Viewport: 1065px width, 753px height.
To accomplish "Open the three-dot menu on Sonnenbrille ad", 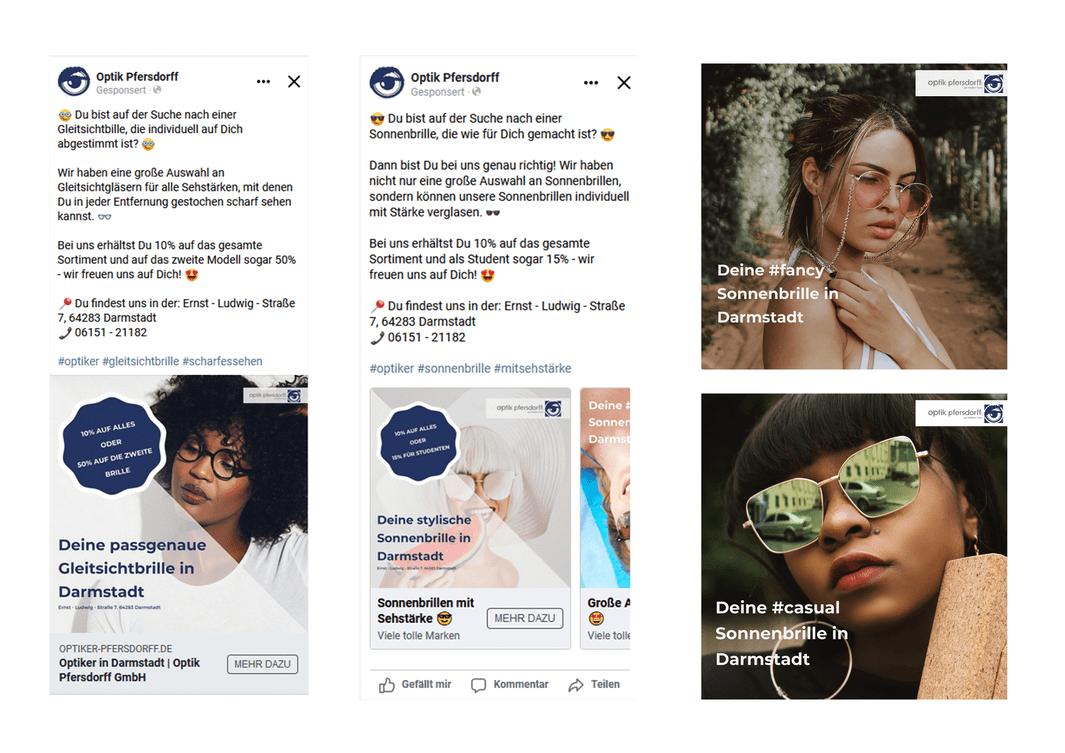I will point(591,83).
